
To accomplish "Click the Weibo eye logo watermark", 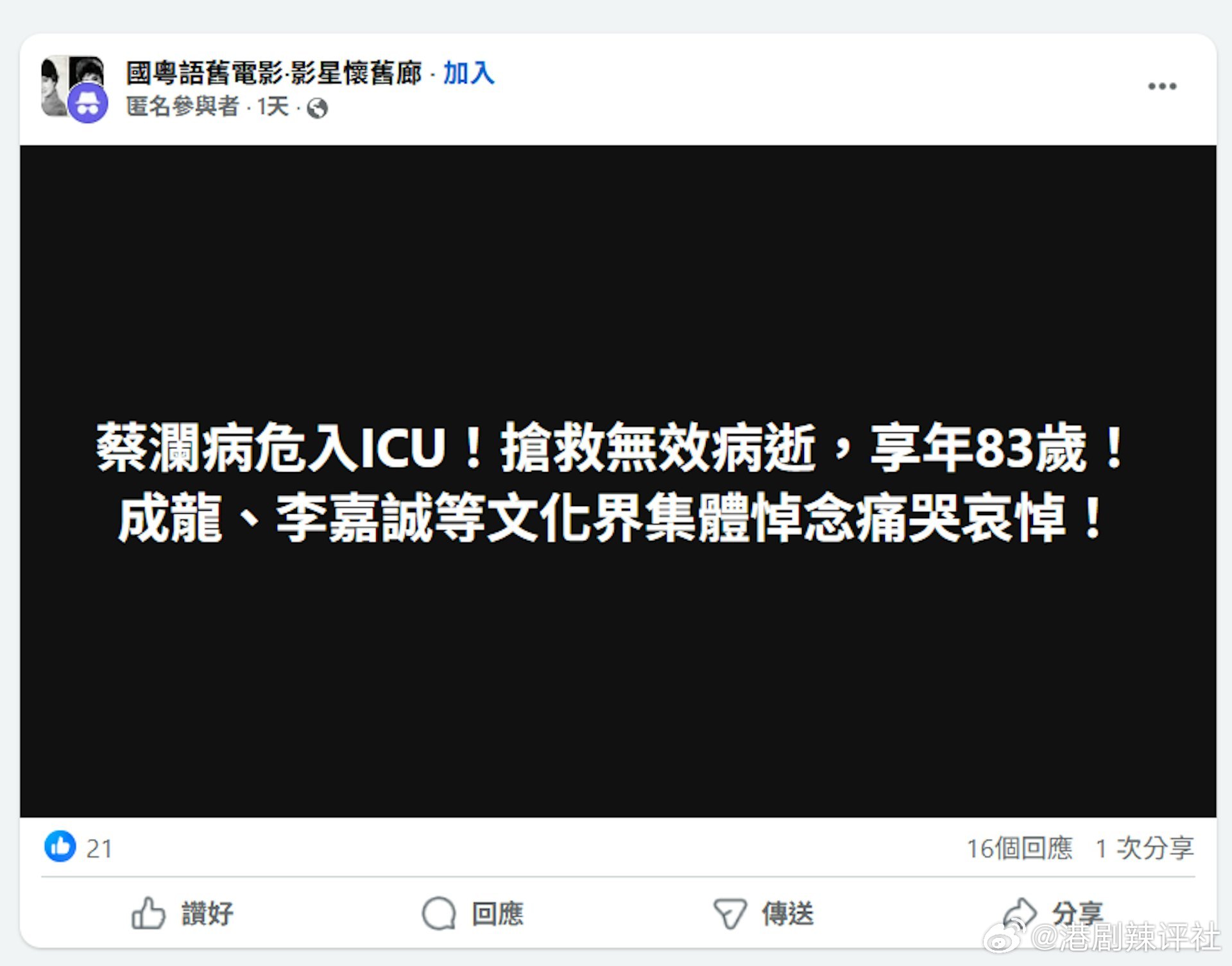I will [x=1004, y=936].
